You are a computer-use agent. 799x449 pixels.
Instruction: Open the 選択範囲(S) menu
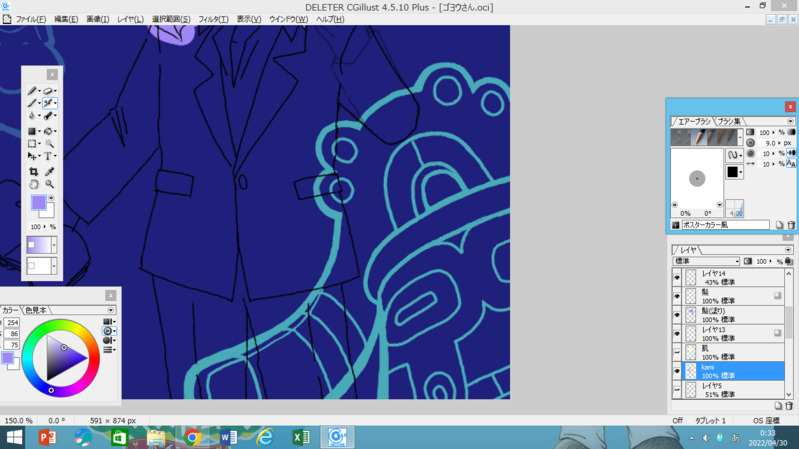tap(171, 19)
